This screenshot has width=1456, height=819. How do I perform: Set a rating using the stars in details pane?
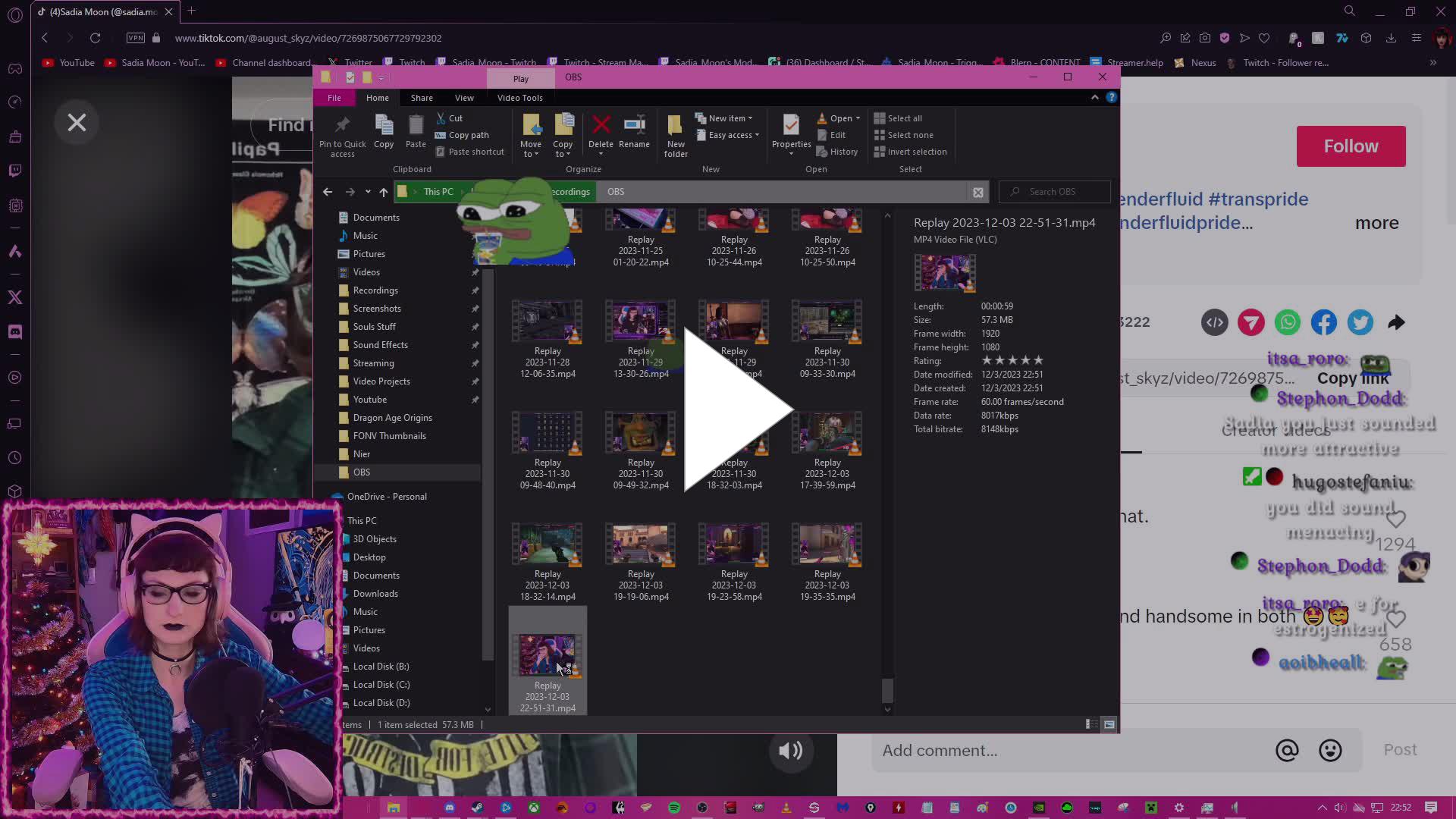click(1012, 360)
